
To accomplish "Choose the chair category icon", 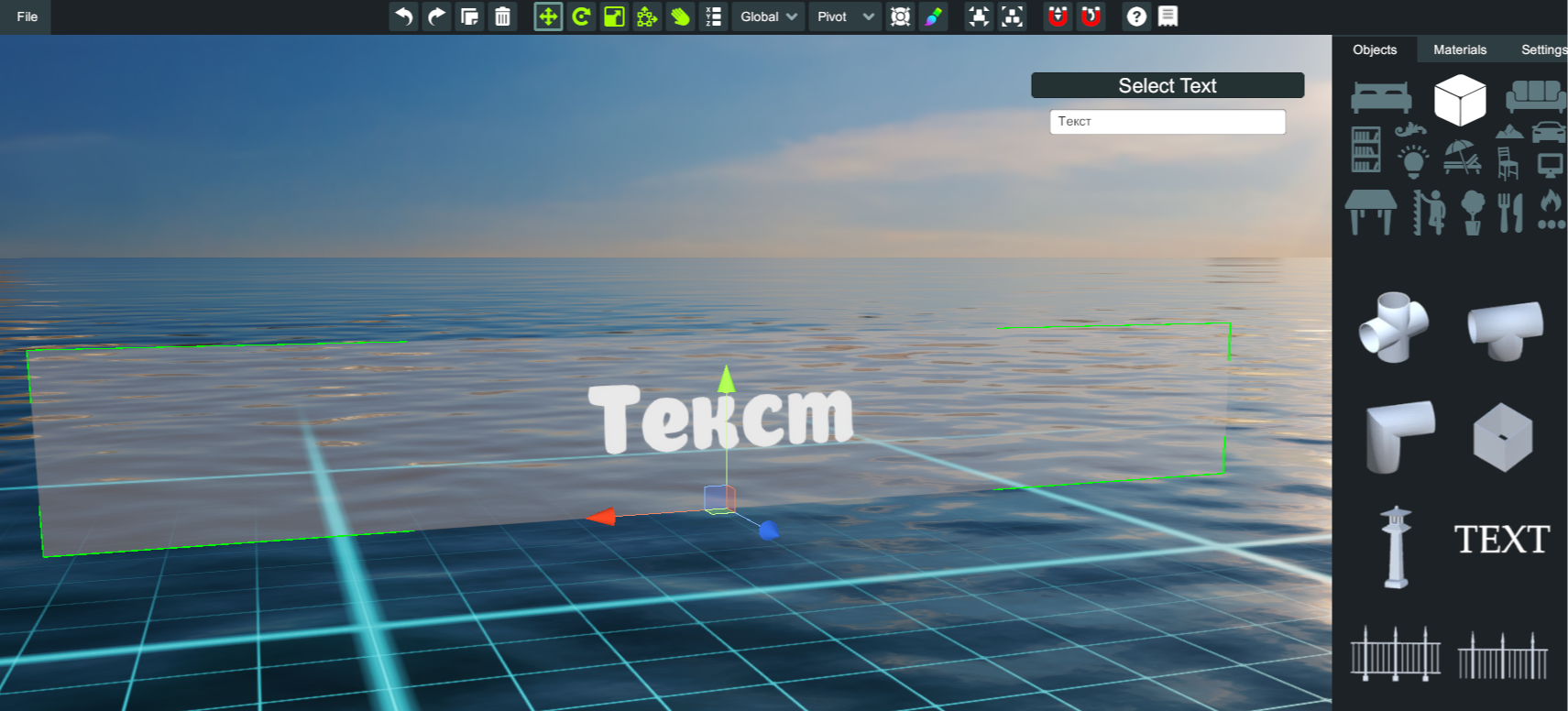I will pyautogui.click(x=1508, y=163).
